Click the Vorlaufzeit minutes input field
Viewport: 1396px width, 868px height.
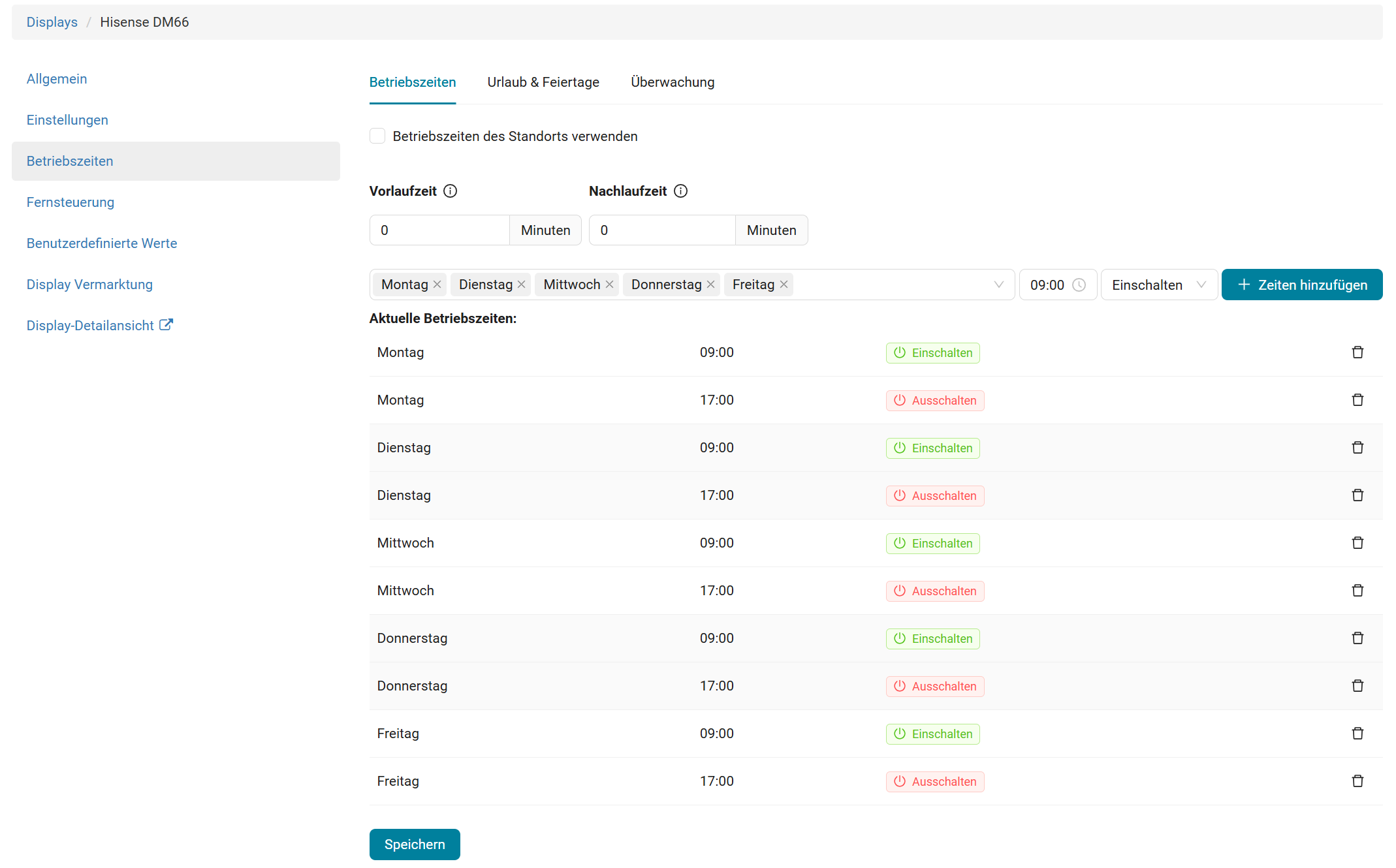tap(439, 230)
